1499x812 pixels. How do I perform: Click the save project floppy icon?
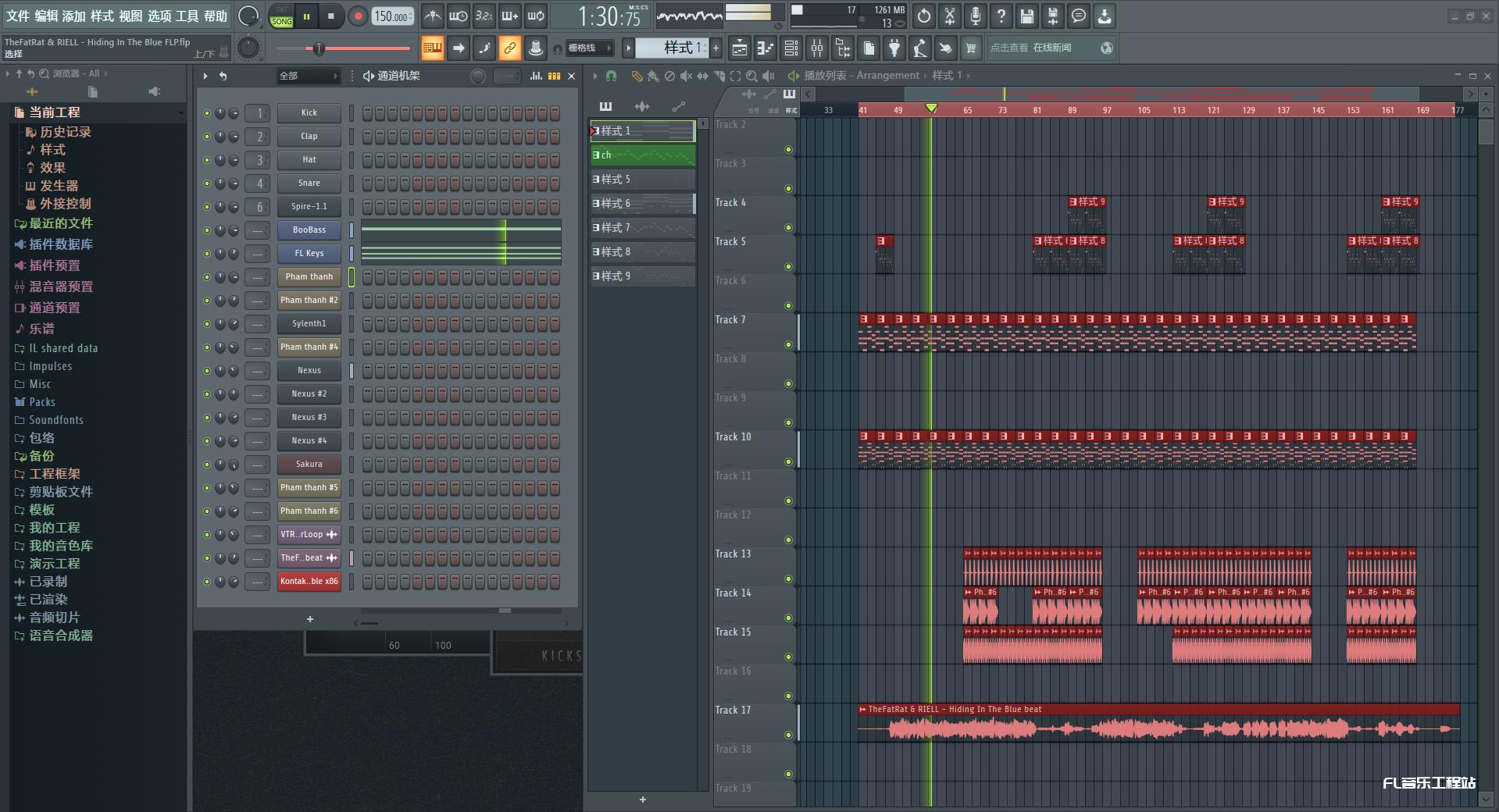point(1026,16)
